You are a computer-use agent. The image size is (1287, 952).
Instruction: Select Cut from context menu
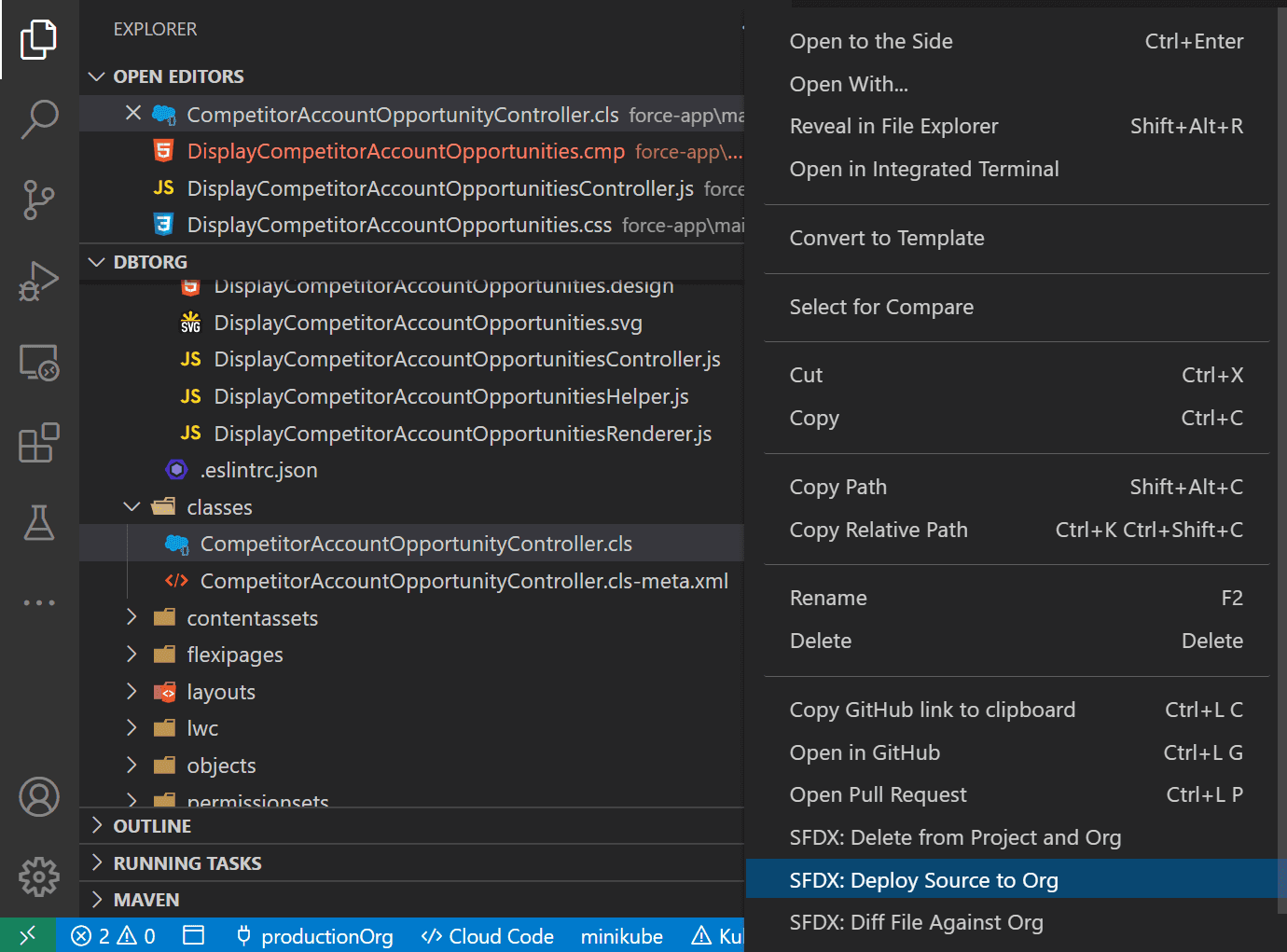tap(1016, 375)
